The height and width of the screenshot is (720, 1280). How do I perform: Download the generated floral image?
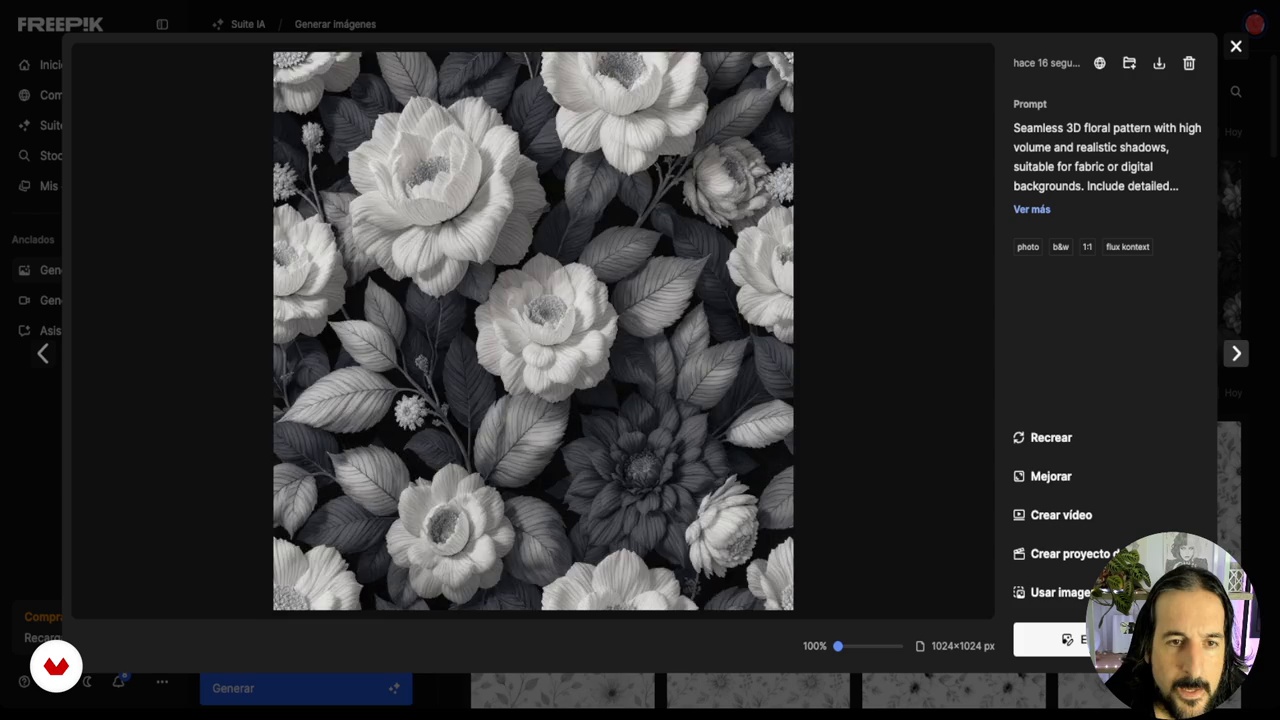[x=1159, y=63]
